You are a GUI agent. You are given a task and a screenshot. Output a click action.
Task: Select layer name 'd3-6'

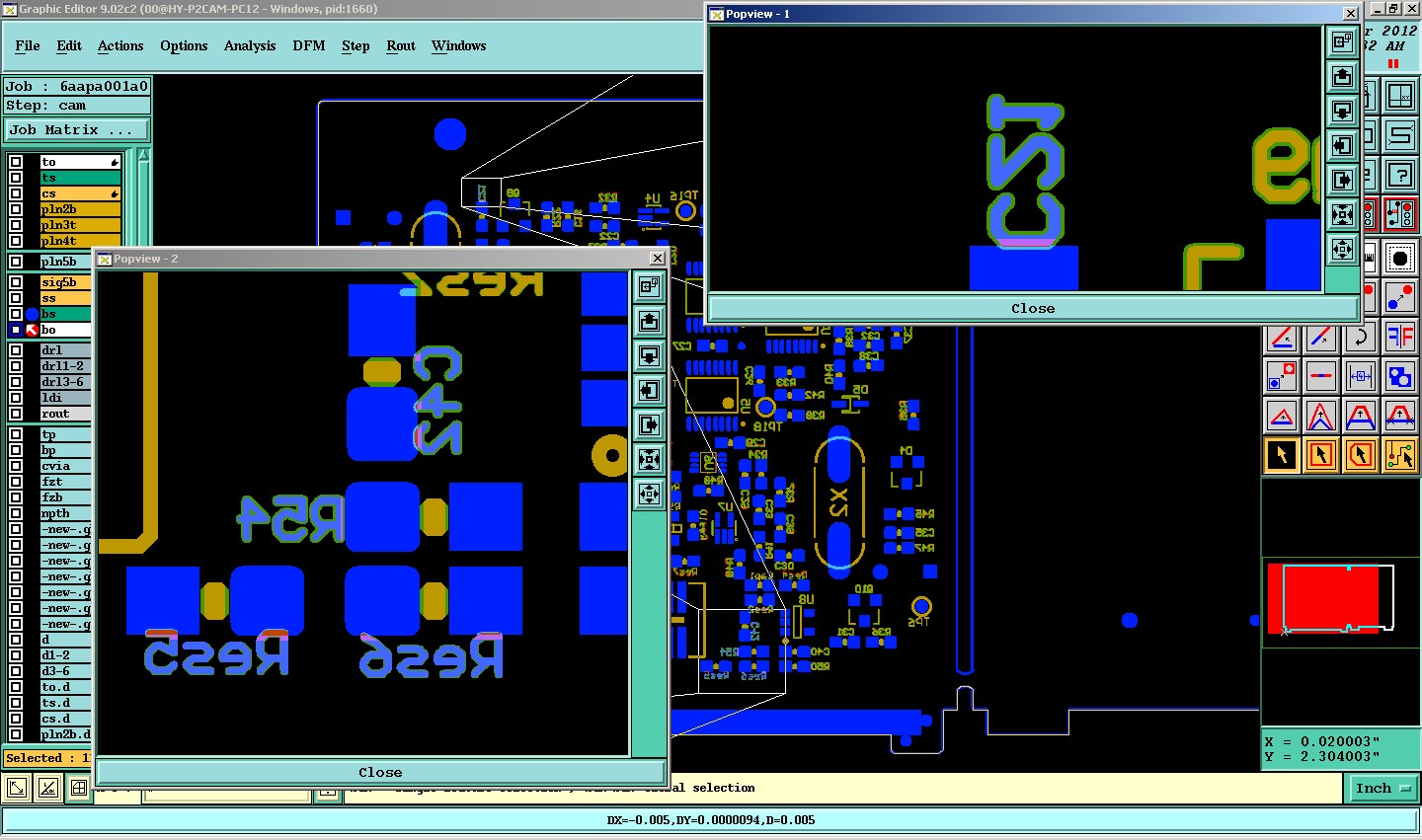click(x=65, y=671)
